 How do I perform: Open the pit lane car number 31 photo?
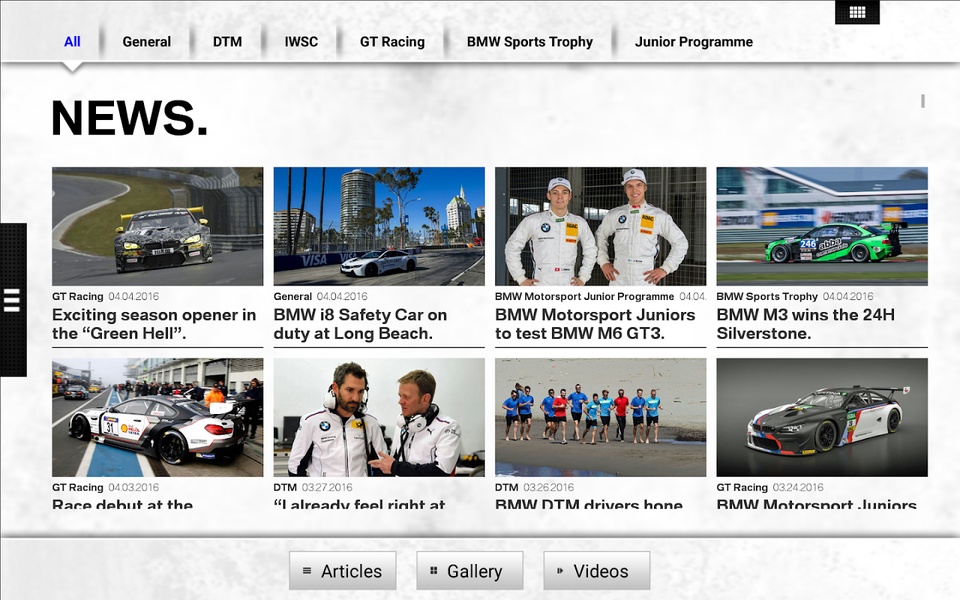[x=157, y=418]
